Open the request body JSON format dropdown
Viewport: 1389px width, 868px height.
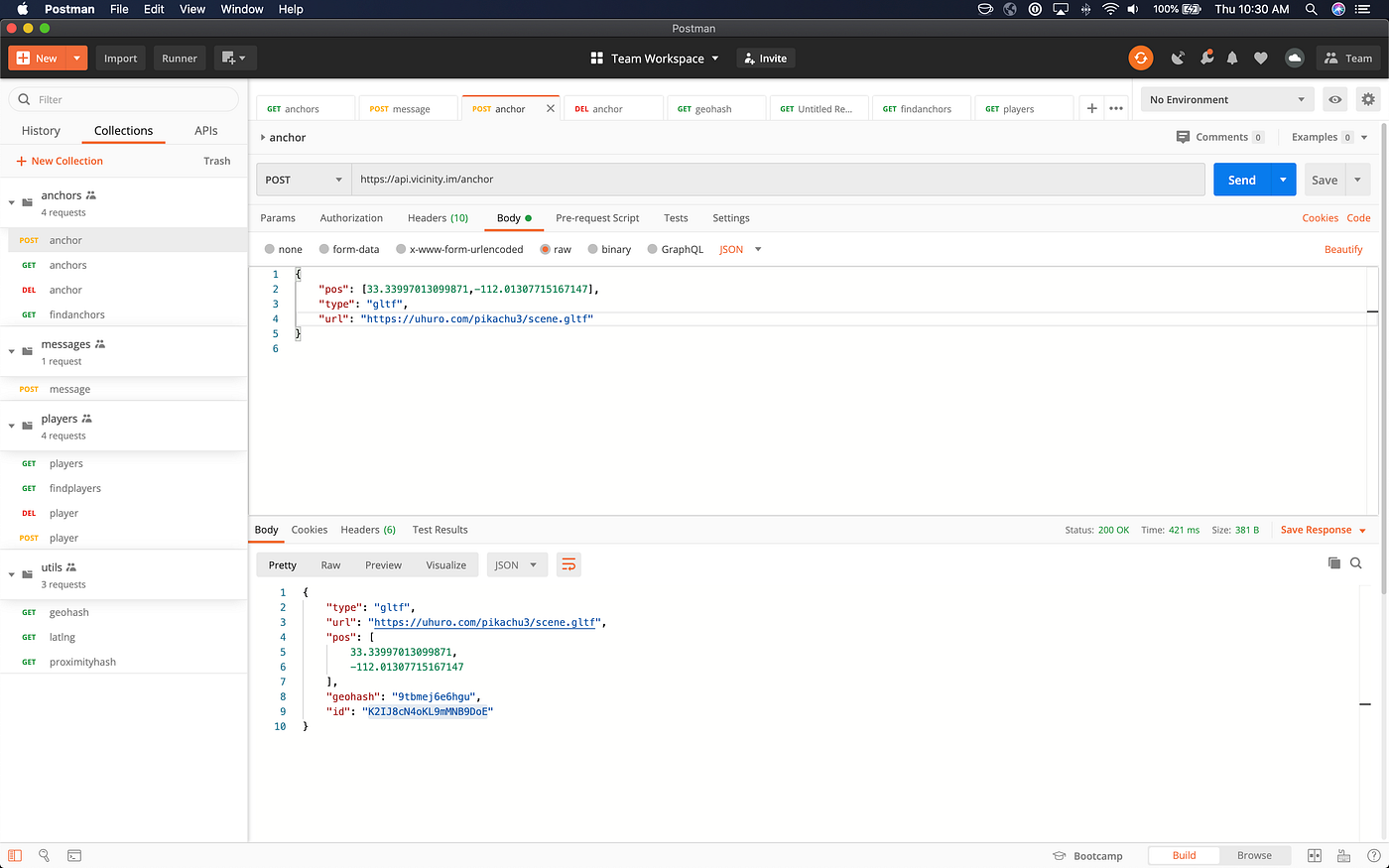pyautogui.click(x=740, y=249)
